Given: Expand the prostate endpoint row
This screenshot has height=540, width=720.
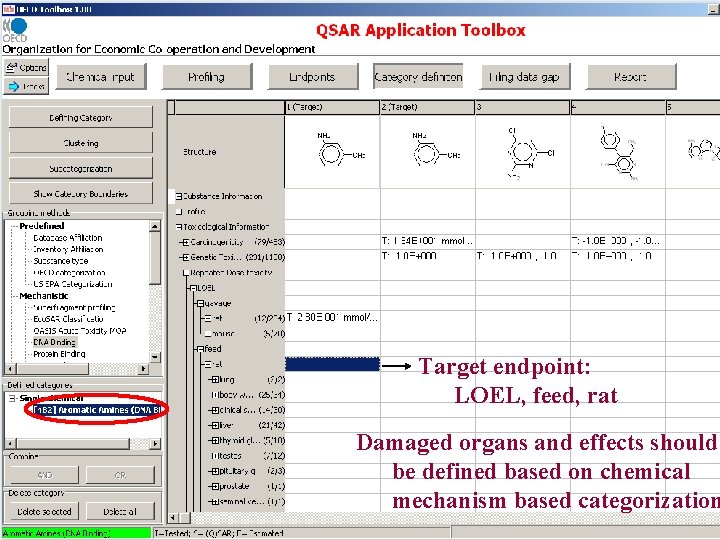Looking at the screenshot, I should [x=215, y=486].
